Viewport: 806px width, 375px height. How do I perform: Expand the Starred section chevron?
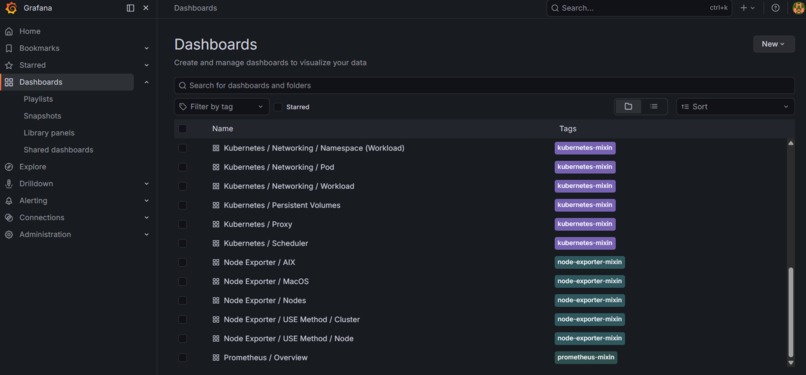click(146, 65)
